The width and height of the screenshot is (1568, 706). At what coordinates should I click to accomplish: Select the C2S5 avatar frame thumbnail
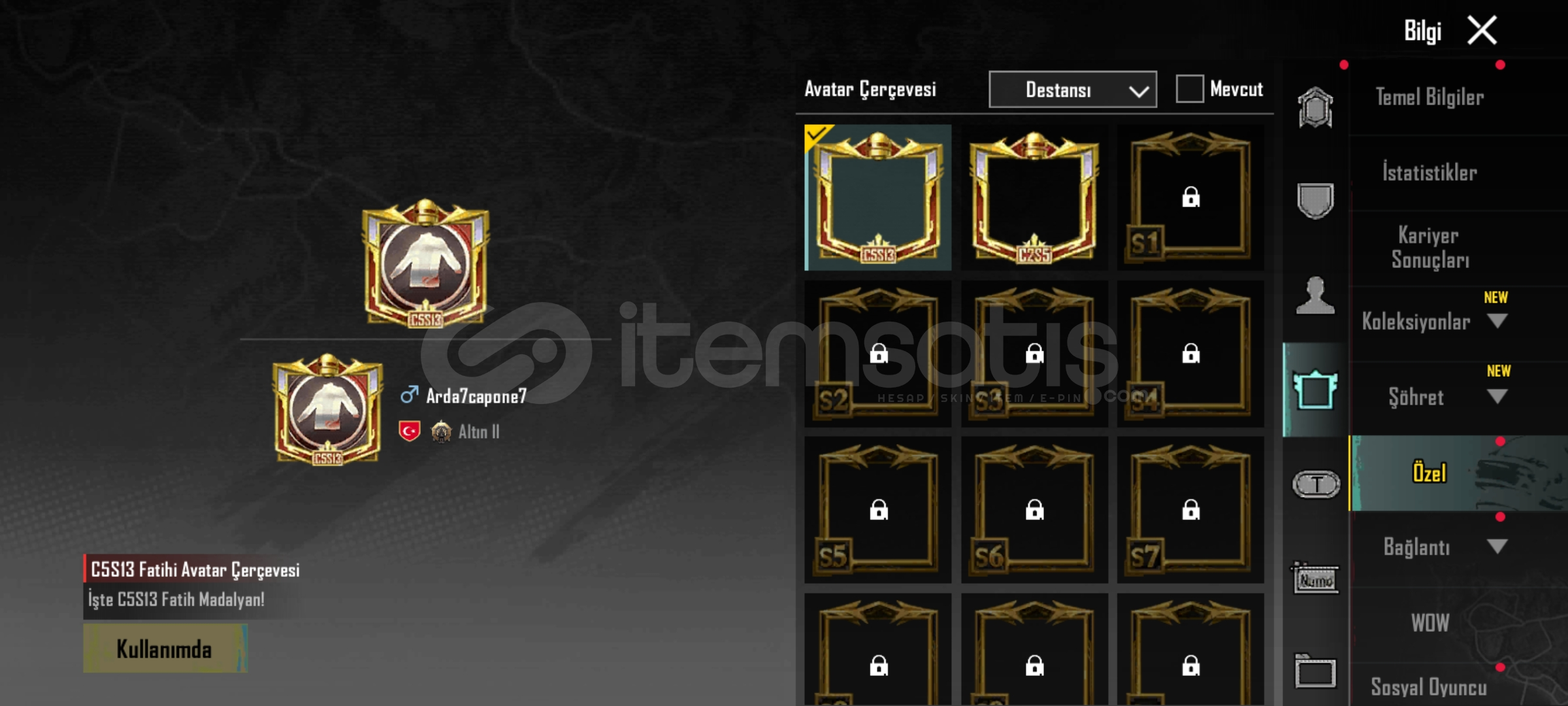coord(1034,197)
